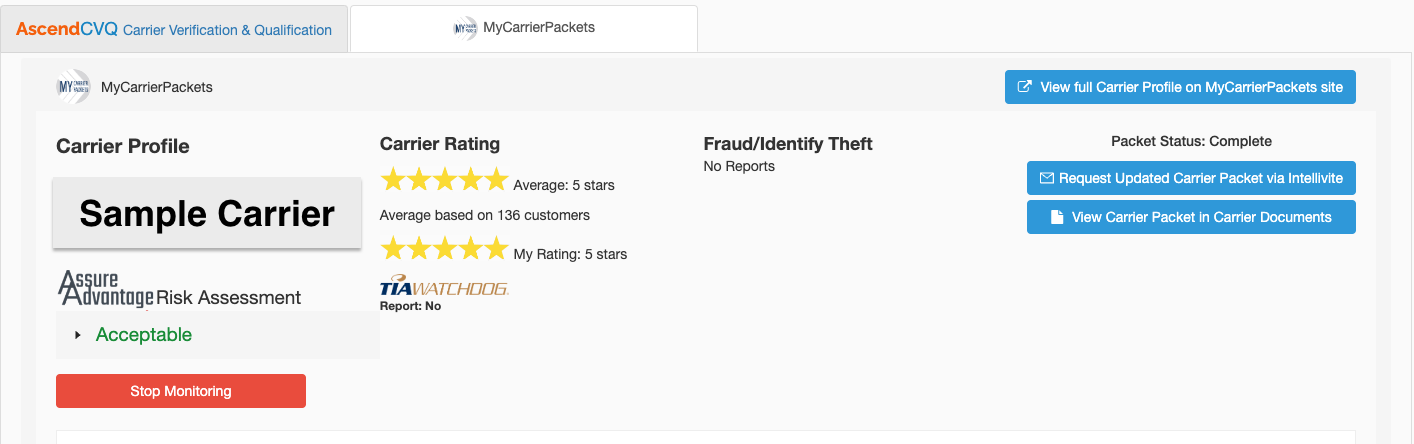Image resolution: width=1414 pixels, height=444 pixels.
Task: Set My Rating to three stars
Action: click(x=445, y=248)
